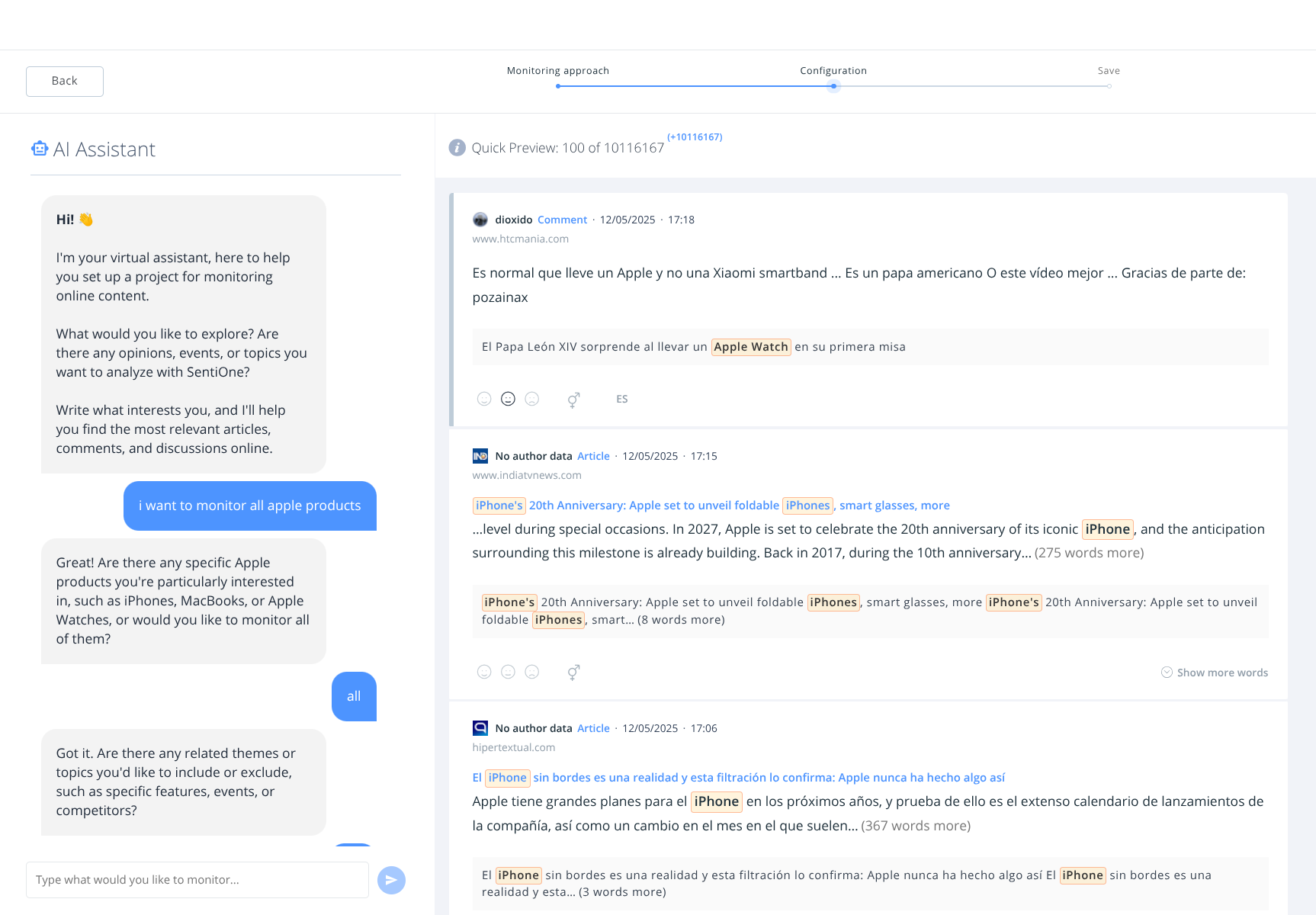The height and width of the screenshot is (915, 1316).
Task: Open El iPhone sin bordes article title
Action: pos(739,778)
